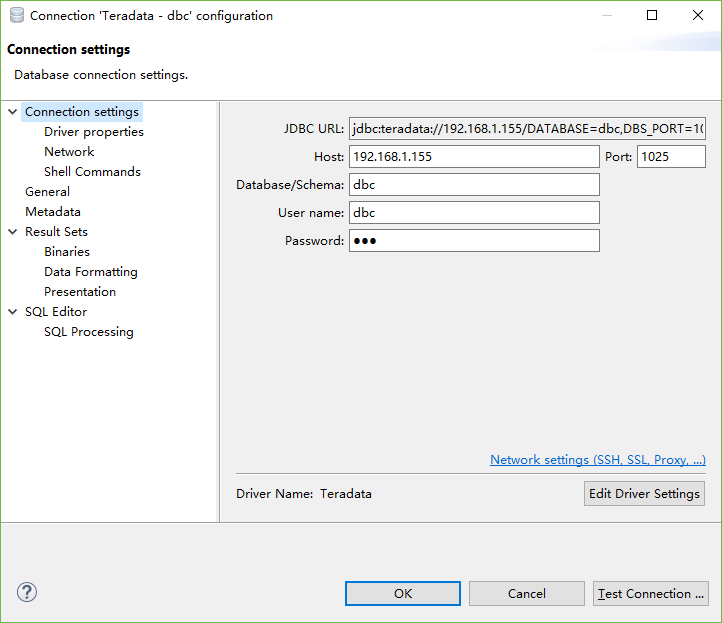722x623 pixels.
Task: Click the Host input field
Action: 474,157
